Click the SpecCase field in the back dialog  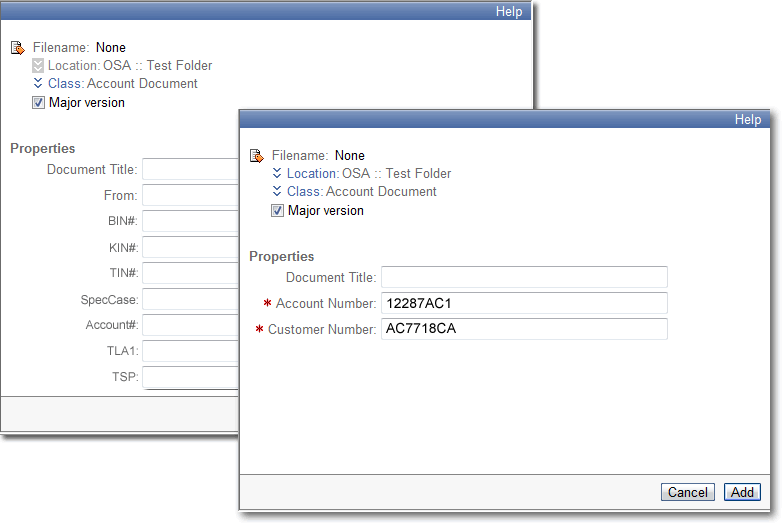tap(191, 300)
